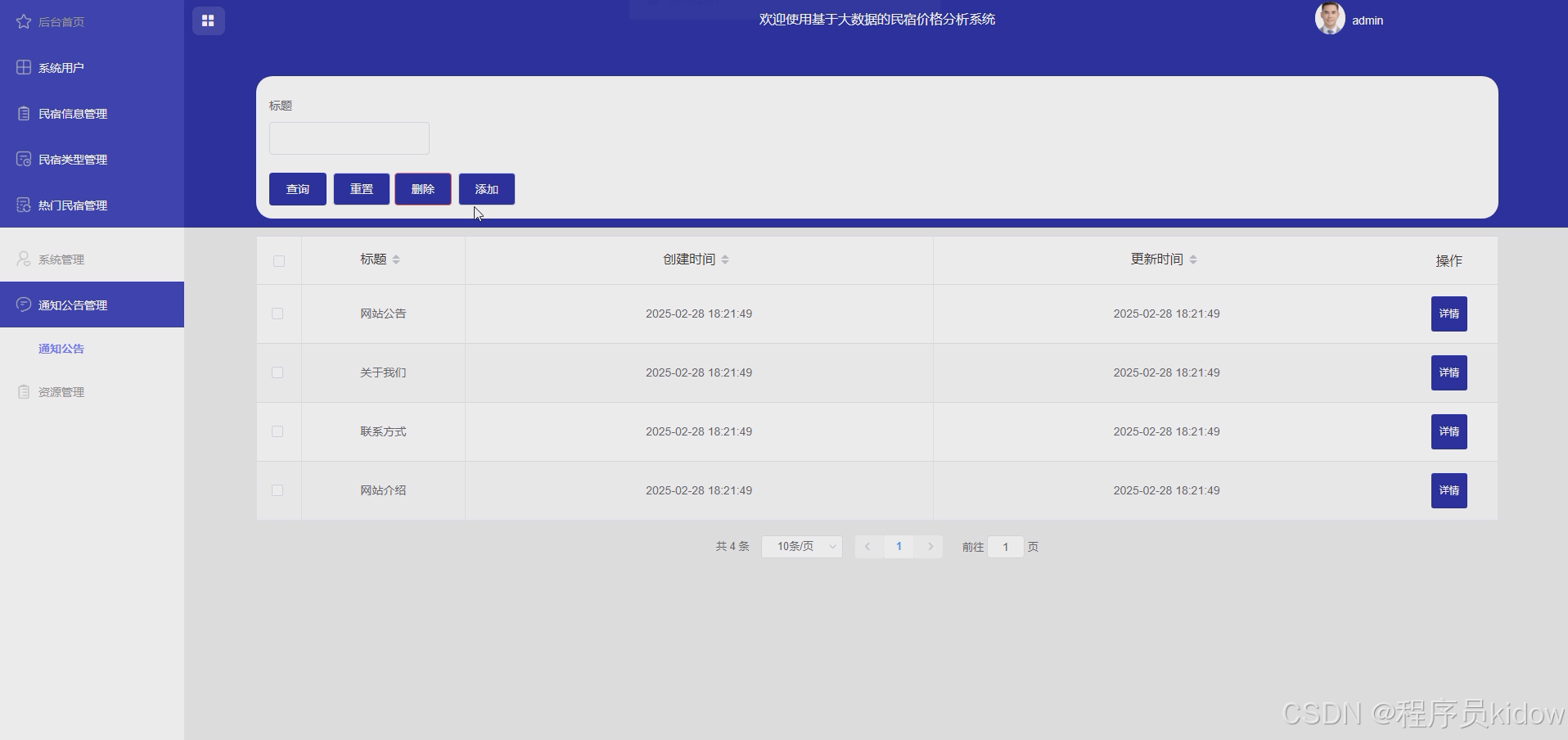Open 后台首页 menu item
The image size is (1568, 740).
(x=92, y=21)
